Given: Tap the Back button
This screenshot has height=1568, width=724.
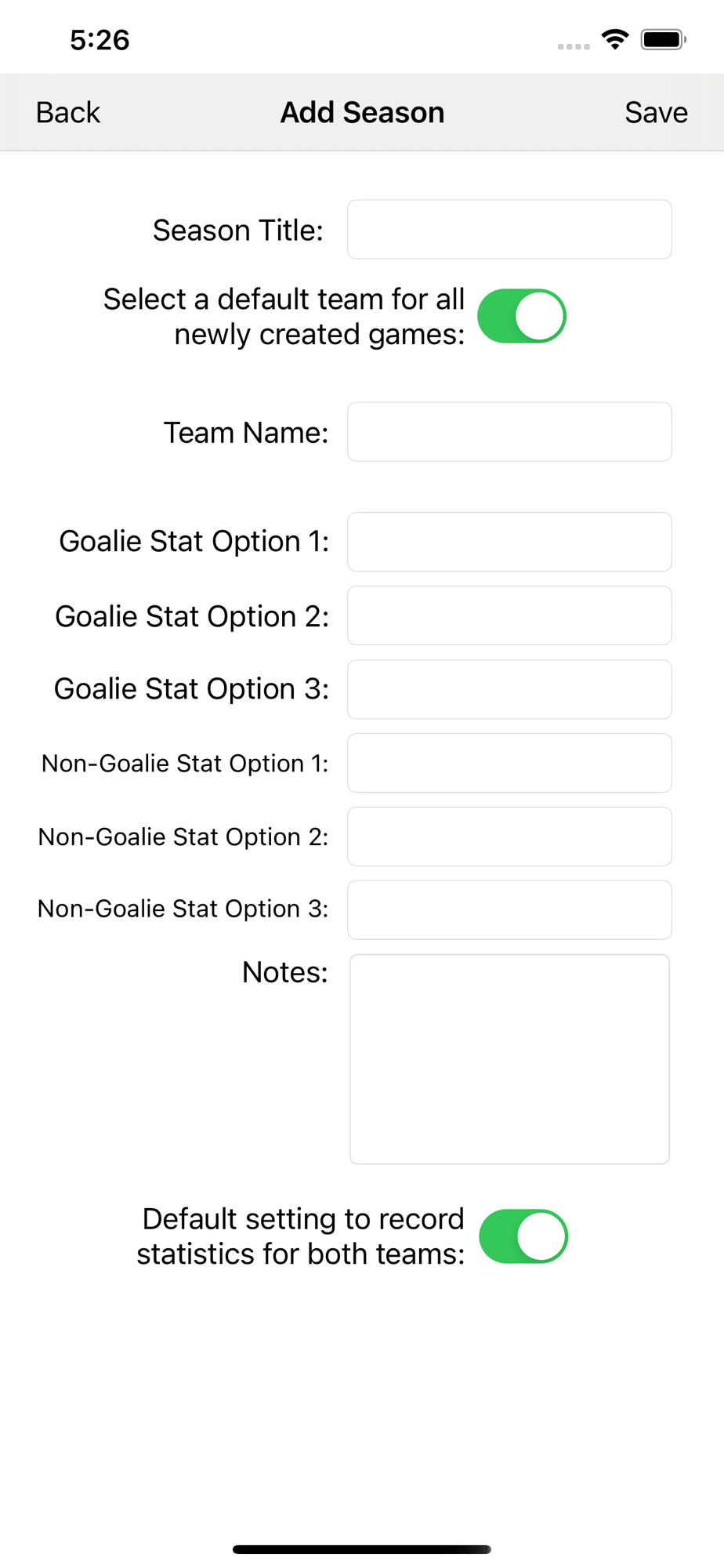Looking at the screenshot, I should pos(68,113).
